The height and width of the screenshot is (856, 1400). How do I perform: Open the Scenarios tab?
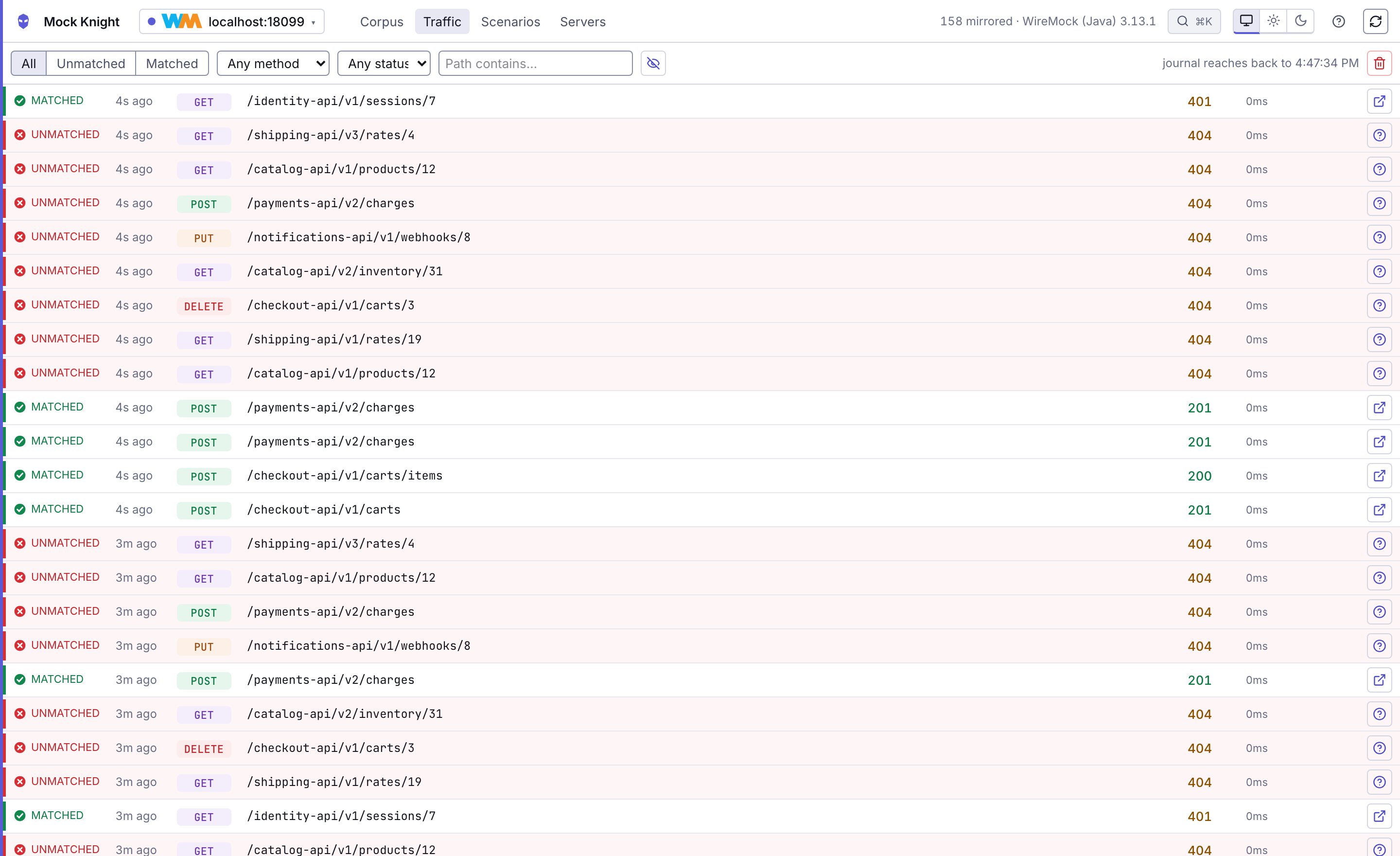[x=510, y=21]
